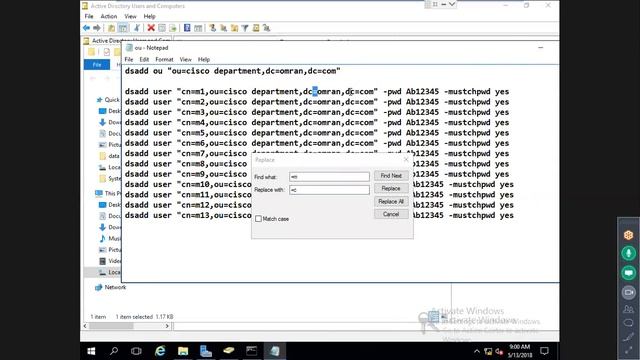
Task: Select Quick access in File Explorer pane
Action: 108,100
